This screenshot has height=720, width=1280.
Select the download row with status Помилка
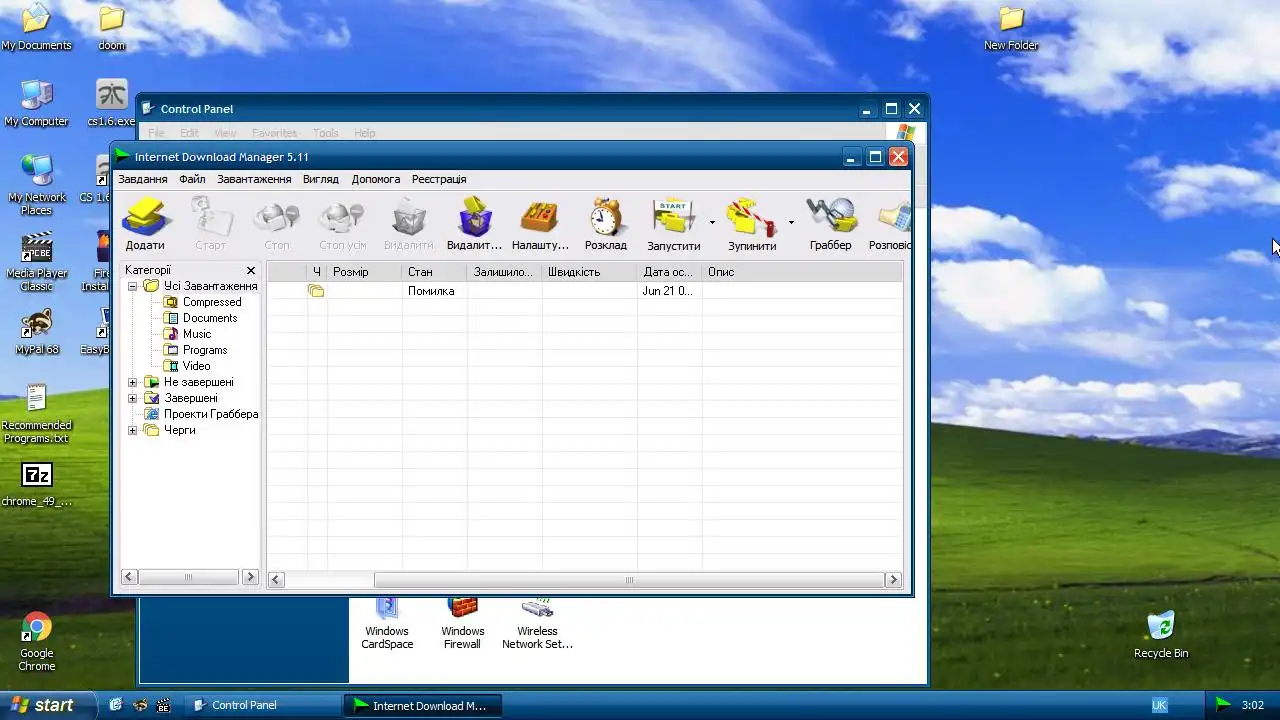click(x=585, y=291)
